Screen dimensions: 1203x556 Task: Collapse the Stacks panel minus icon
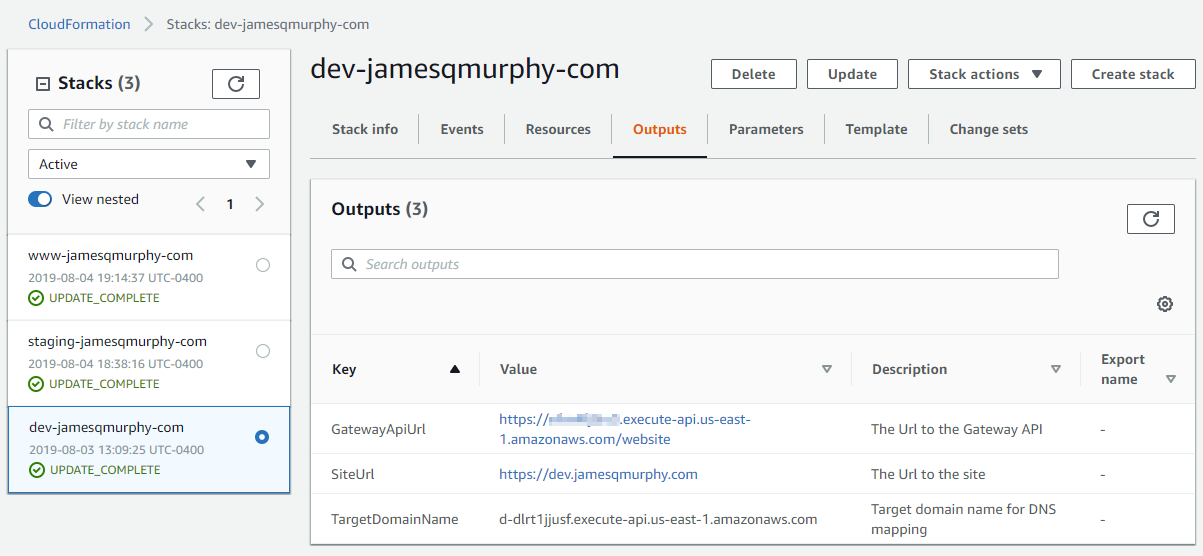(43, 84)
